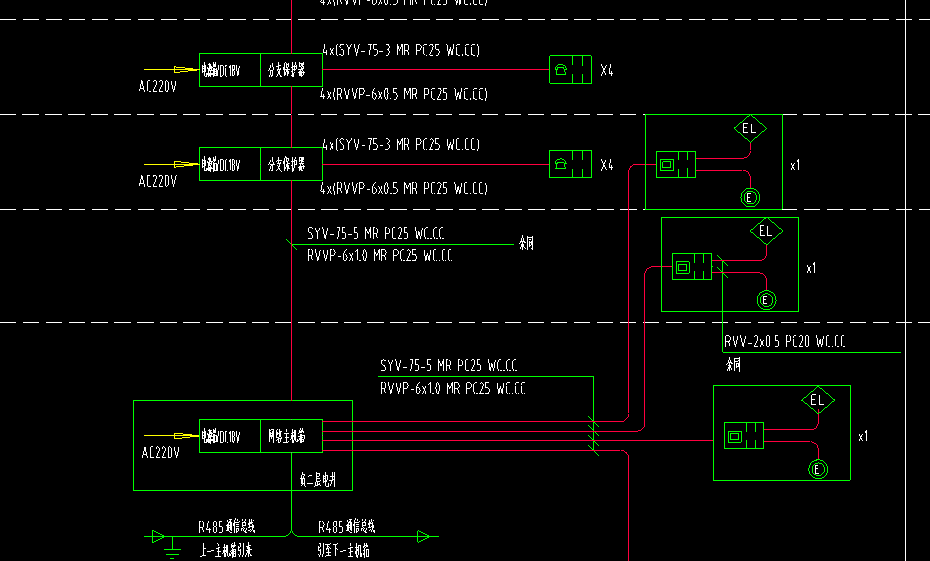
Task: Pick the upper row 4x(SYV-75-3 MR PC25 WC.CC) label
Action: point(401,50)
